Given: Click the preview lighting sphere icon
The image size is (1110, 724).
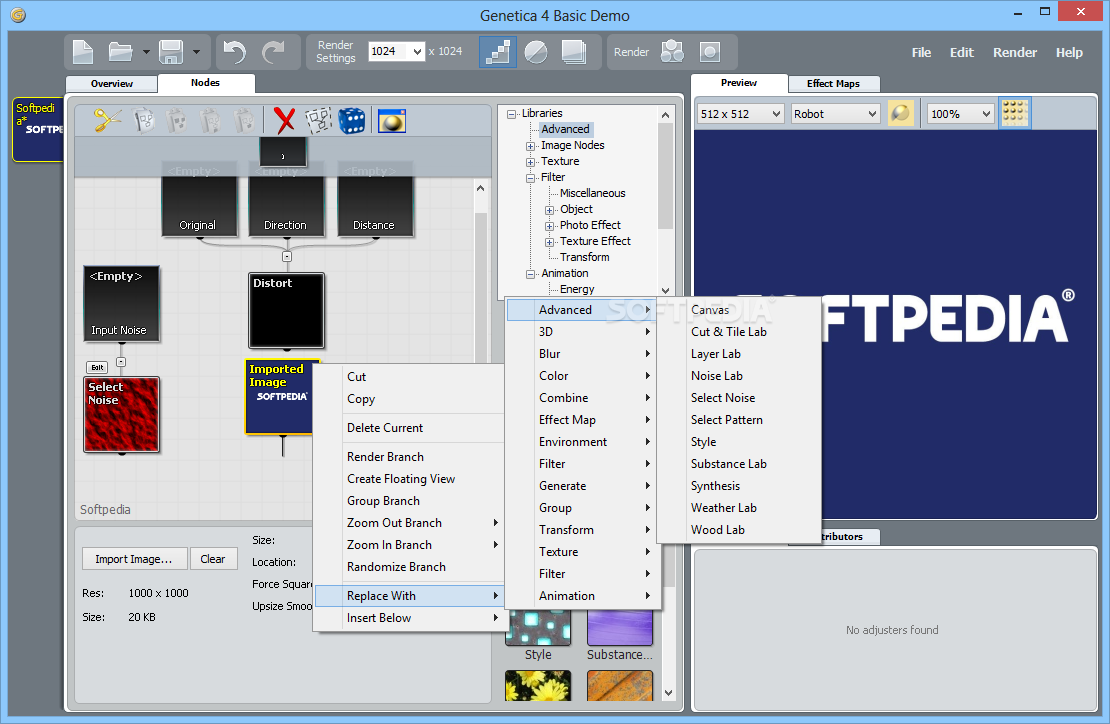Looking at the screenshot, I should click(900, 113).
